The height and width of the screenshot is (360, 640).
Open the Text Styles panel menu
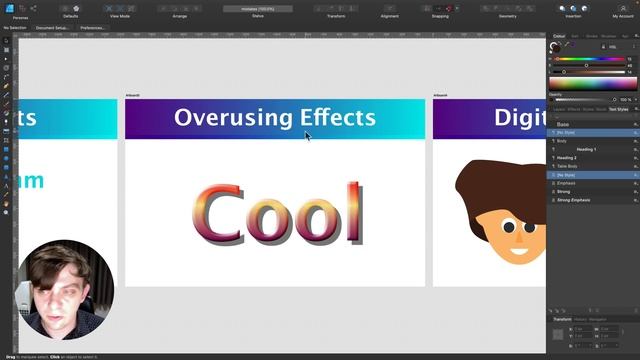(636, 109)
